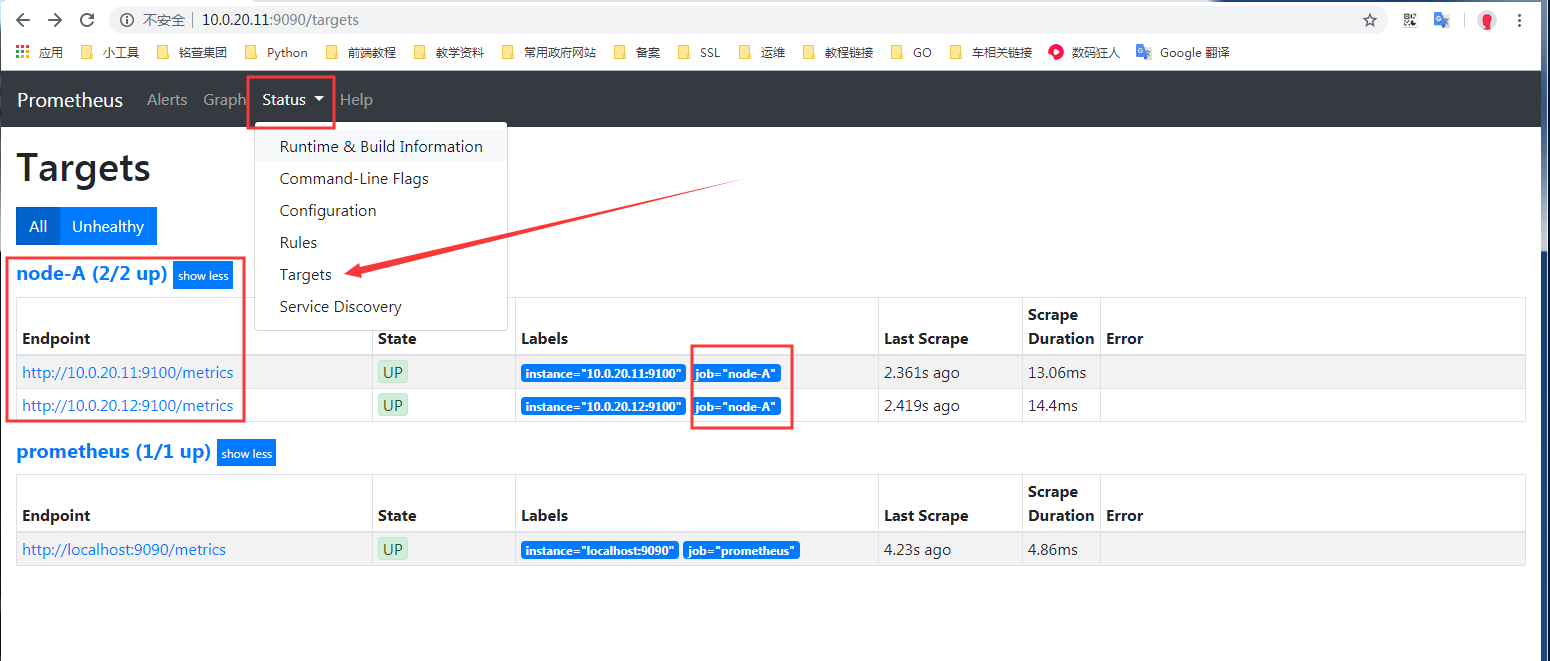Open the 车相关链接 bookmark folder

point(991,52)
